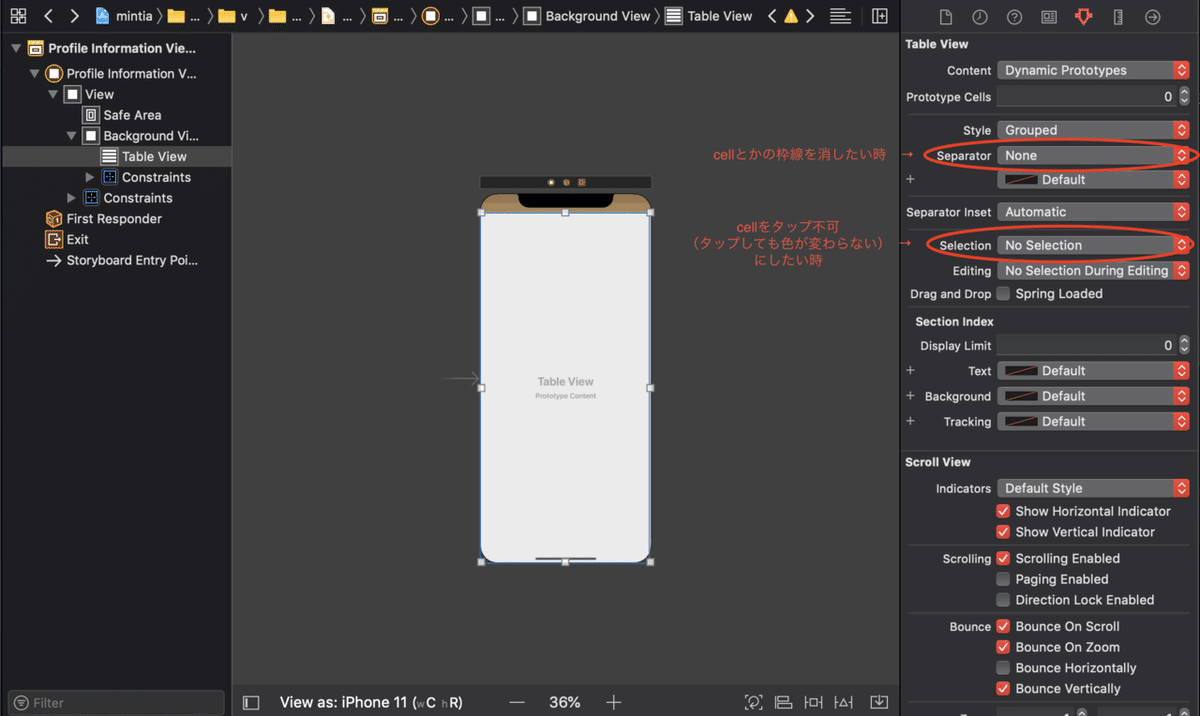Click Prototype Cells stepper
Image resolution: width=1200 pixels, height=716 pixels.
point(1184,97)
